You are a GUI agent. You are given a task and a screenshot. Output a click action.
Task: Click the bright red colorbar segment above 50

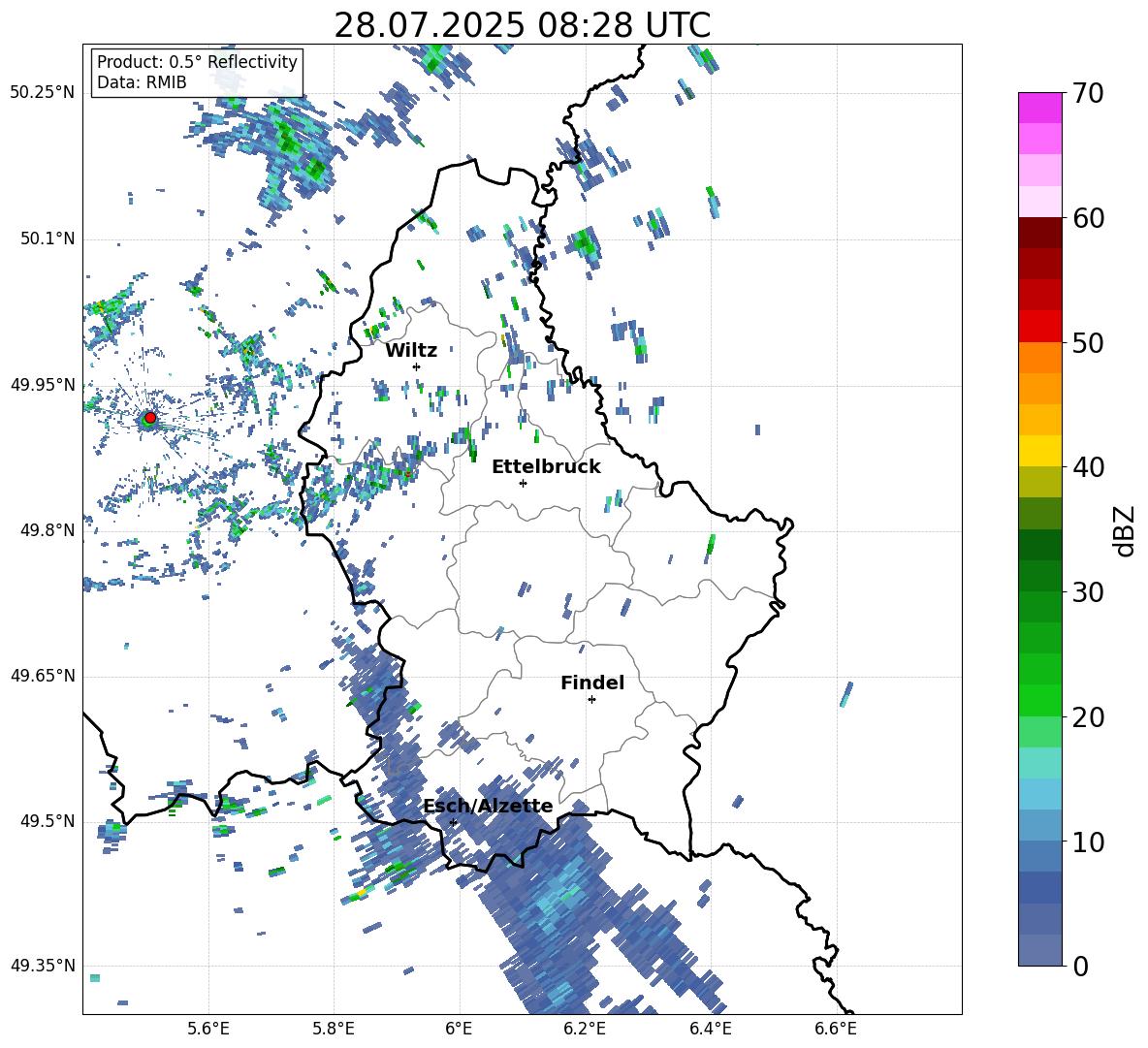(x=1039, y=327)
